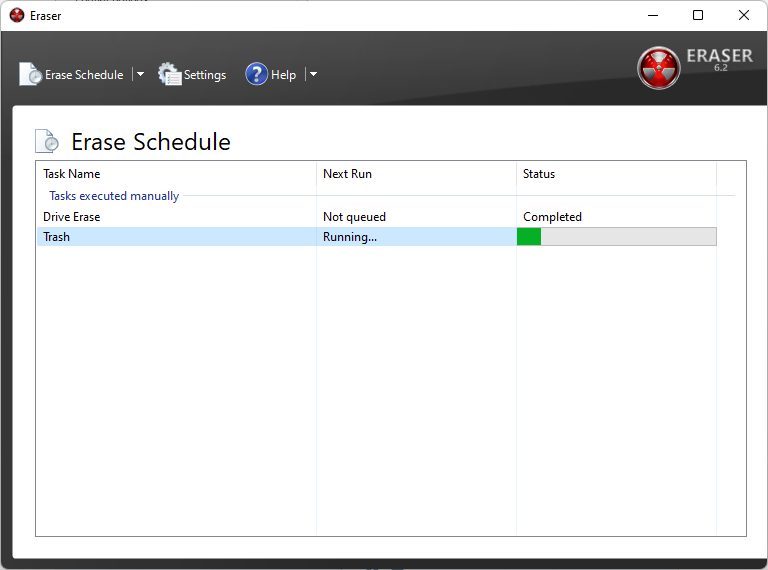Click the Erase Schedule toolbar label
768x570 pixels.
[84, 75]
